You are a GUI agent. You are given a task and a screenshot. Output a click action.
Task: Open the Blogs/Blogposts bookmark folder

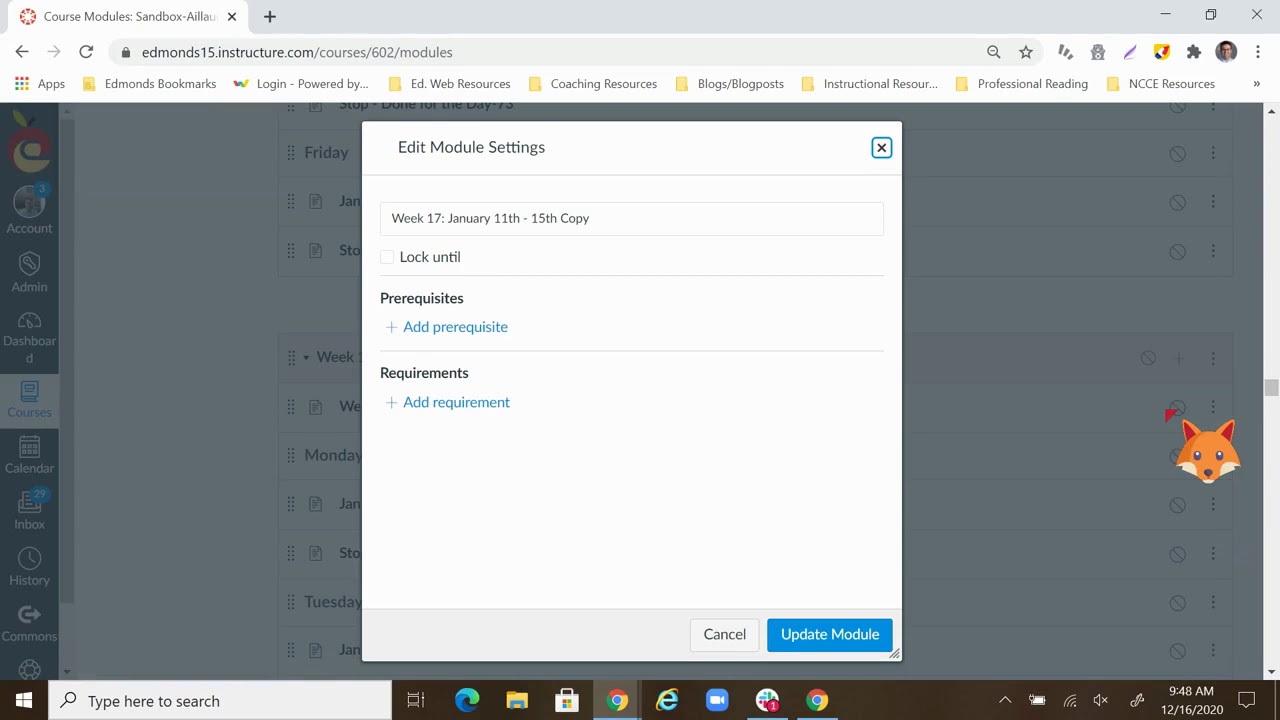(730, 84)
